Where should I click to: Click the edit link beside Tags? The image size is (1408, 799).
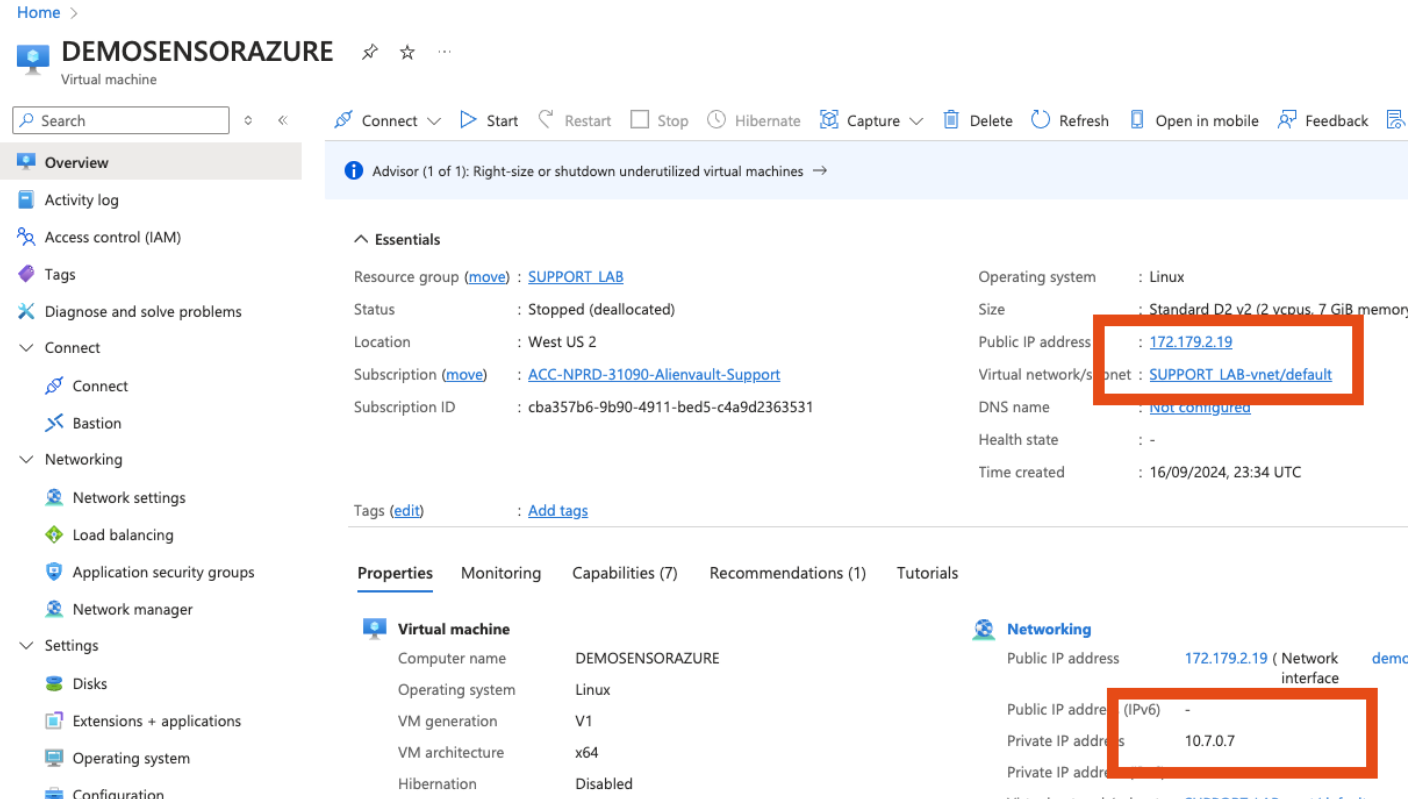pos(407,511)
